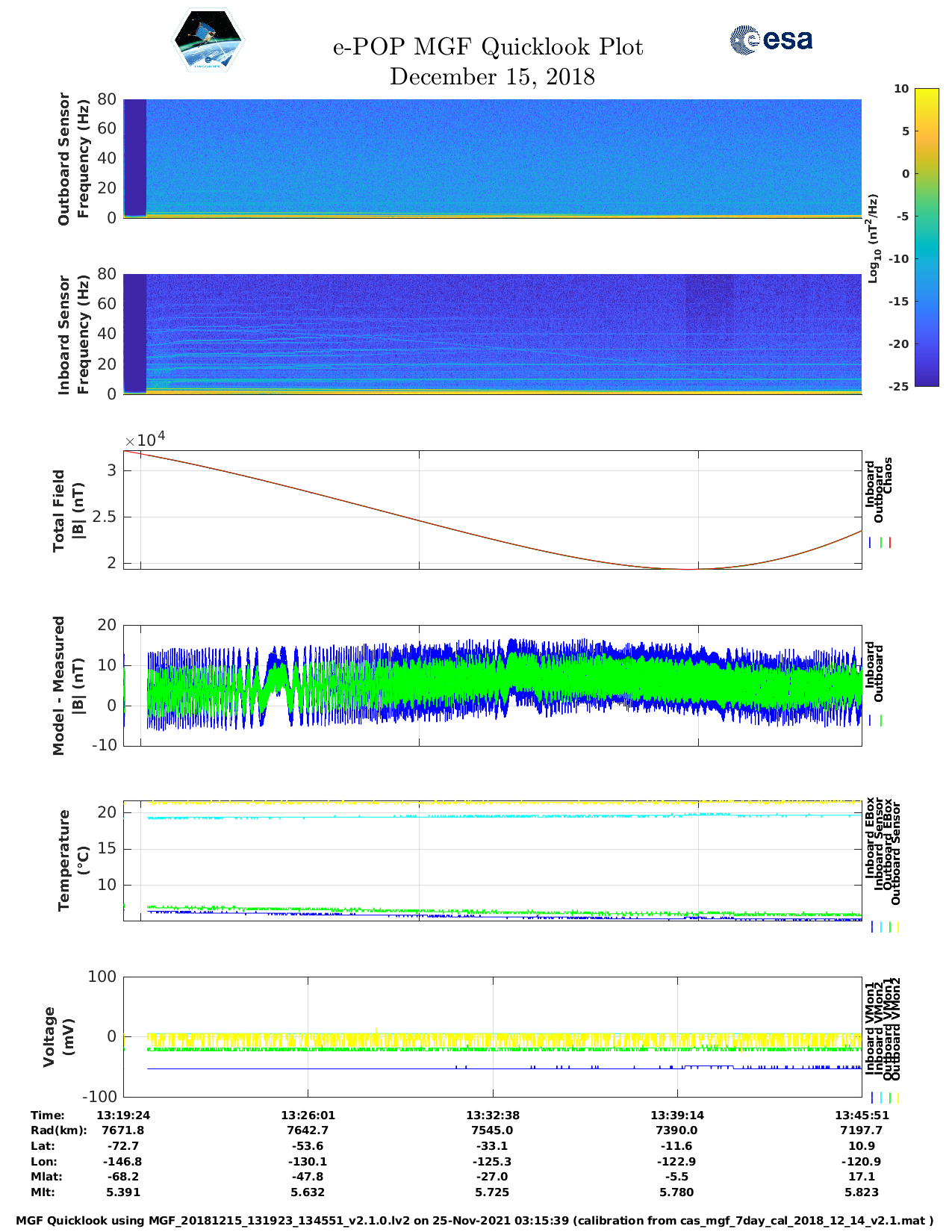Click the blue Inboard legend marker beside Total Field
952x1232 pixels.
(x=871, y=543)
